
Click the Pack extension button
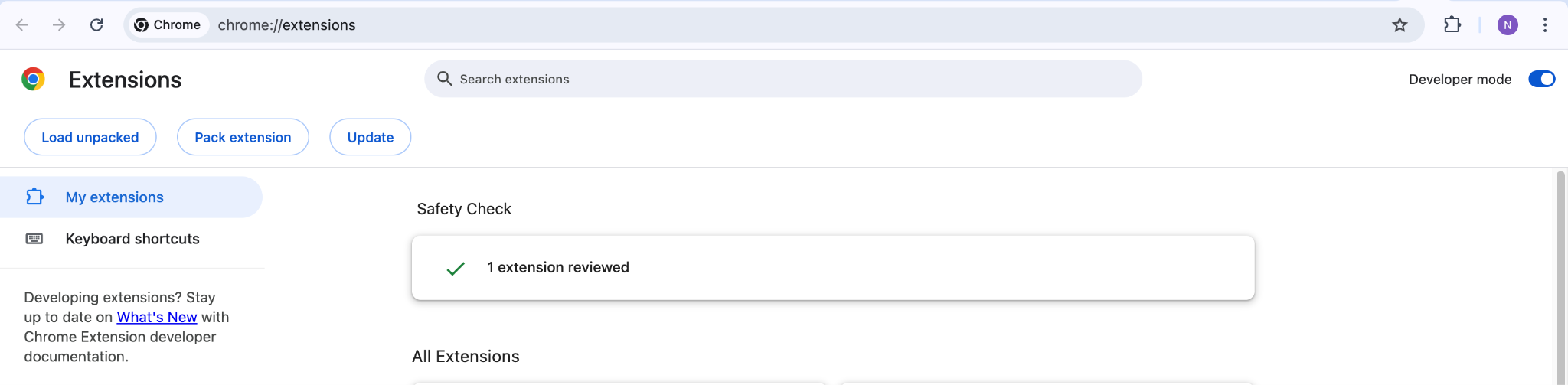point(243,137)
